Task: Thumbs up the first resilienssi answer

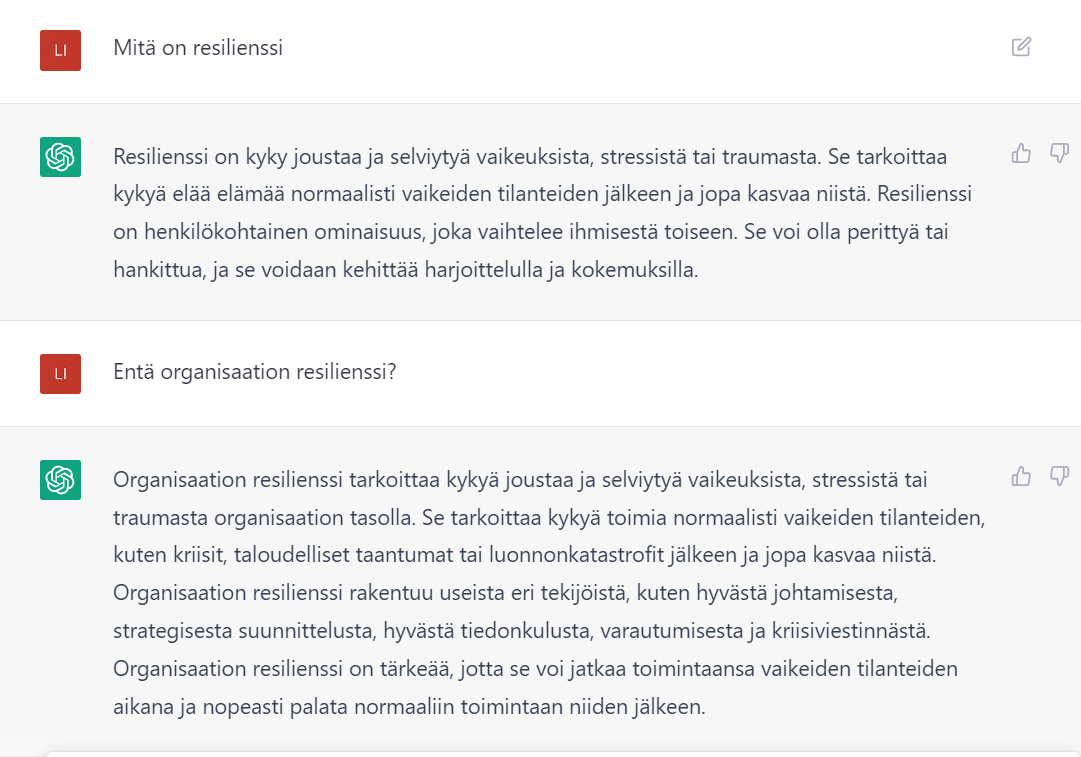Action: [x=1021, y=153]
